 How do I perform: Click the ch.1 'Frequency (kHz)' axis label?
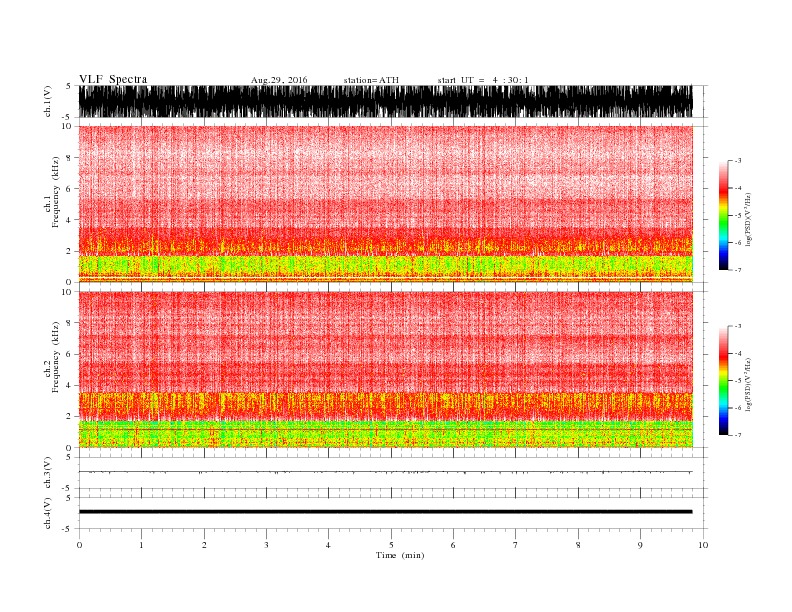click(56, 192)
